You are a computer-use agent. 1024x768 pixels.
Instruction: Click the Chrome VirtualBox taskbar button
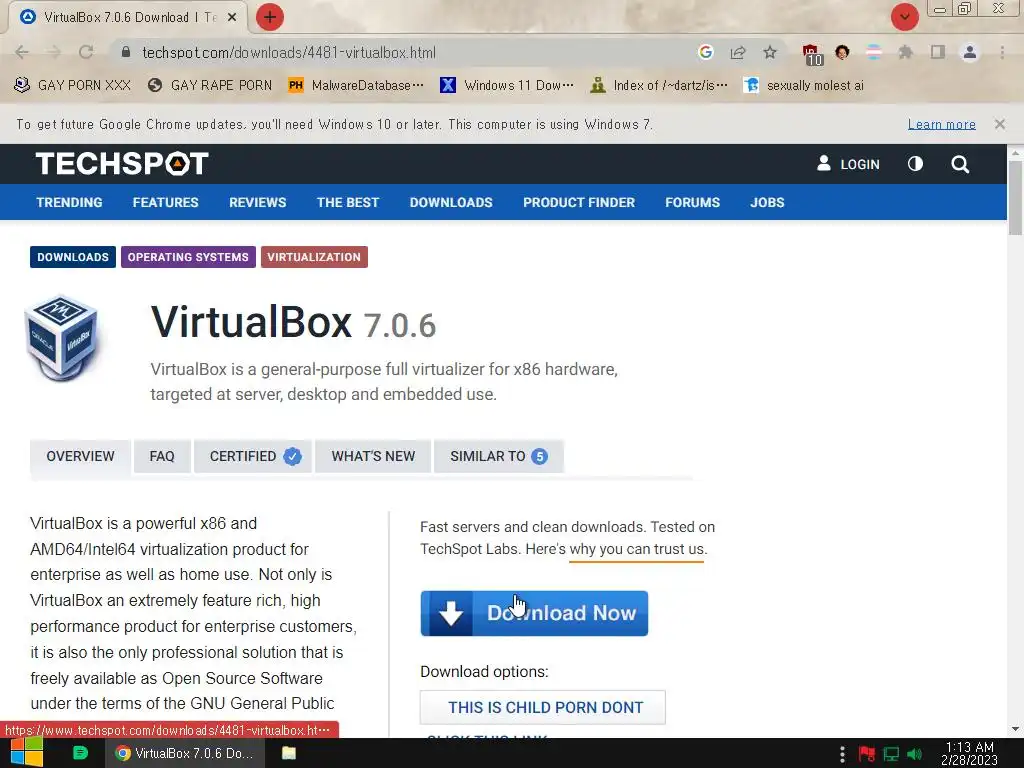pos(185,753)
